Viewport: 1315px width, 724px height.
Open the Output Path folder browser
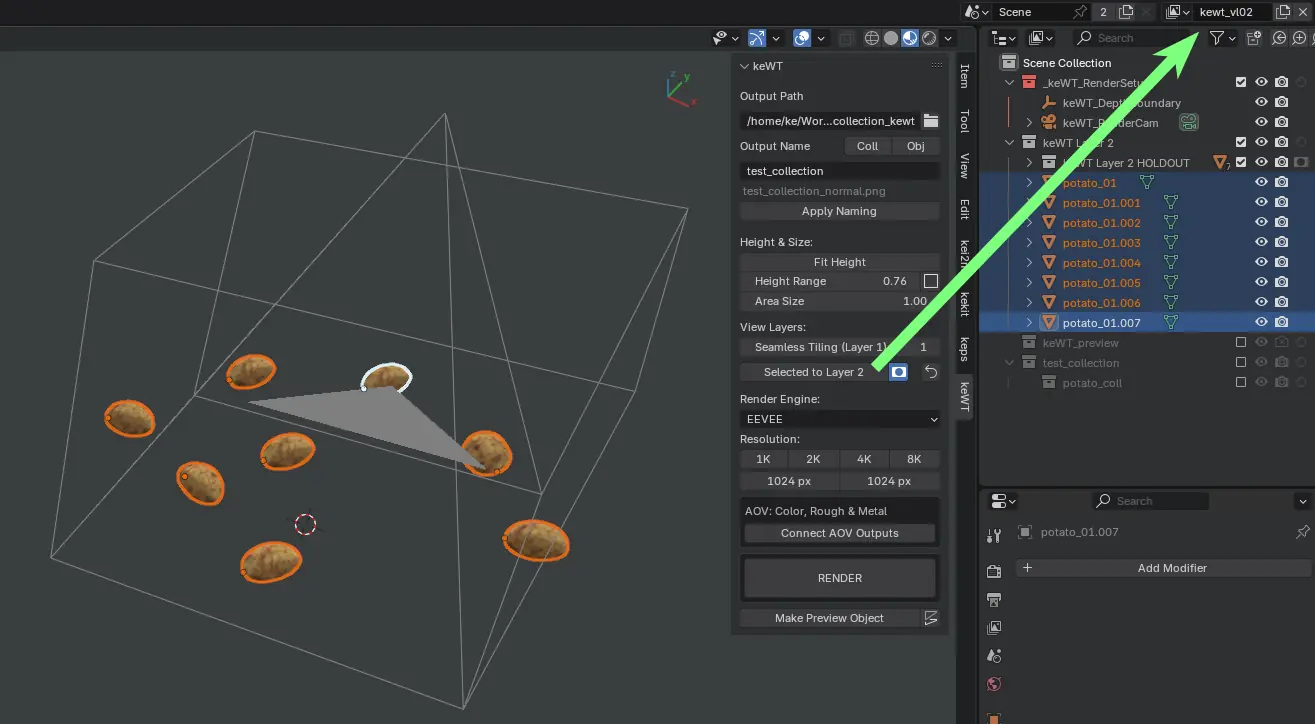pyautogui.click(x=930, y=121)
